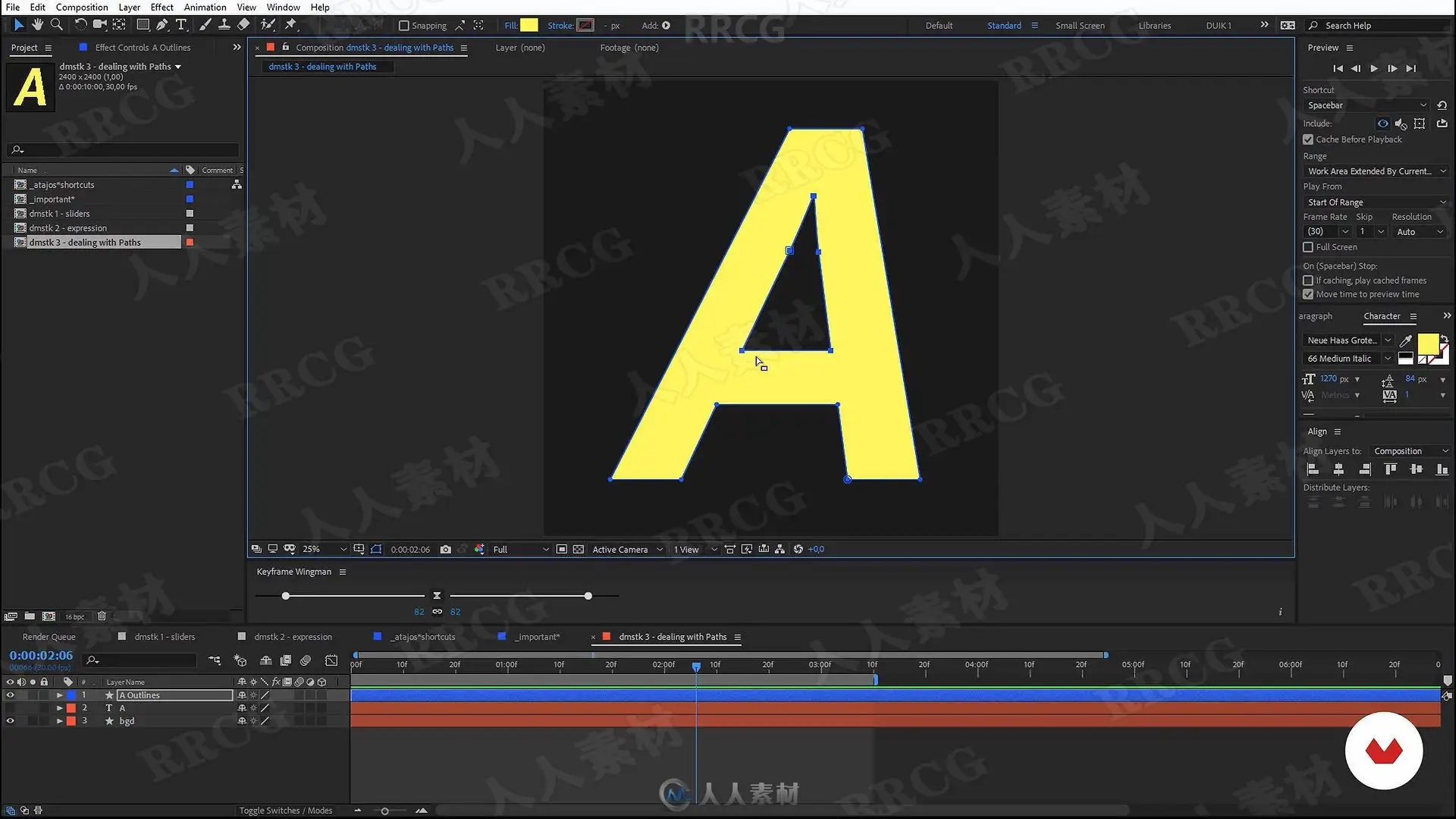This screenshot has width=1456, height=819.
Task: Open the Align Layers to dropdown
Action: (1410, 451)
